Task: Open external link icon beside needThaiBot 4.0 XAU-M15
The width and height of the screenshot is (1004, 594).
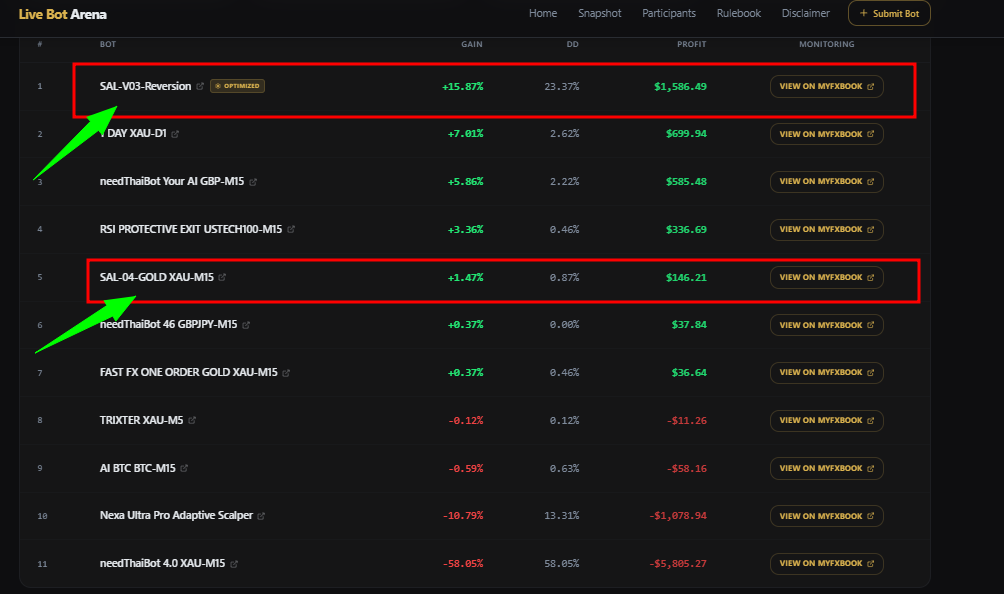Action: pyautogui.click(x=235, y=564)
